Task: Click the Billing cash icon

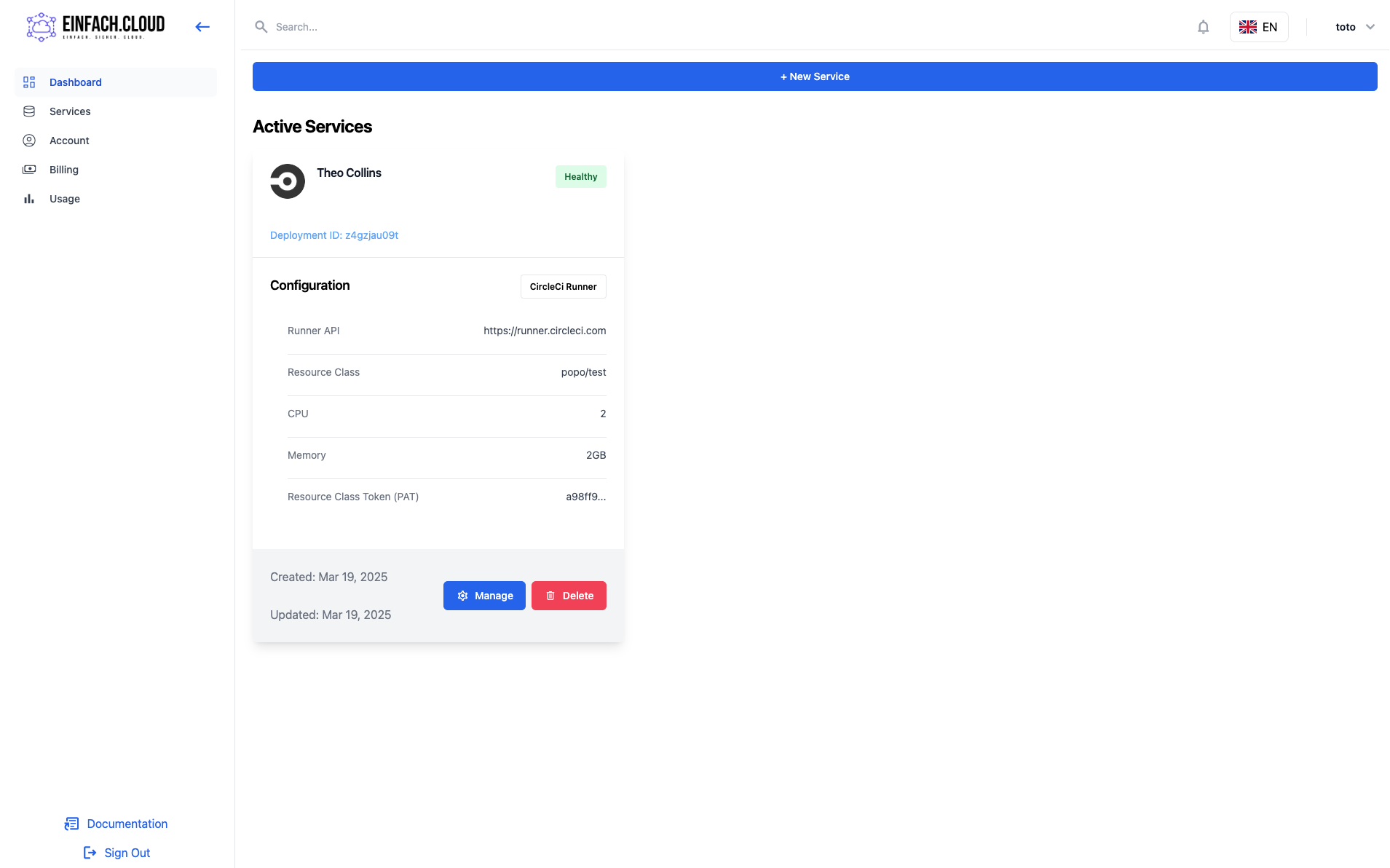Action: point(29,170)
